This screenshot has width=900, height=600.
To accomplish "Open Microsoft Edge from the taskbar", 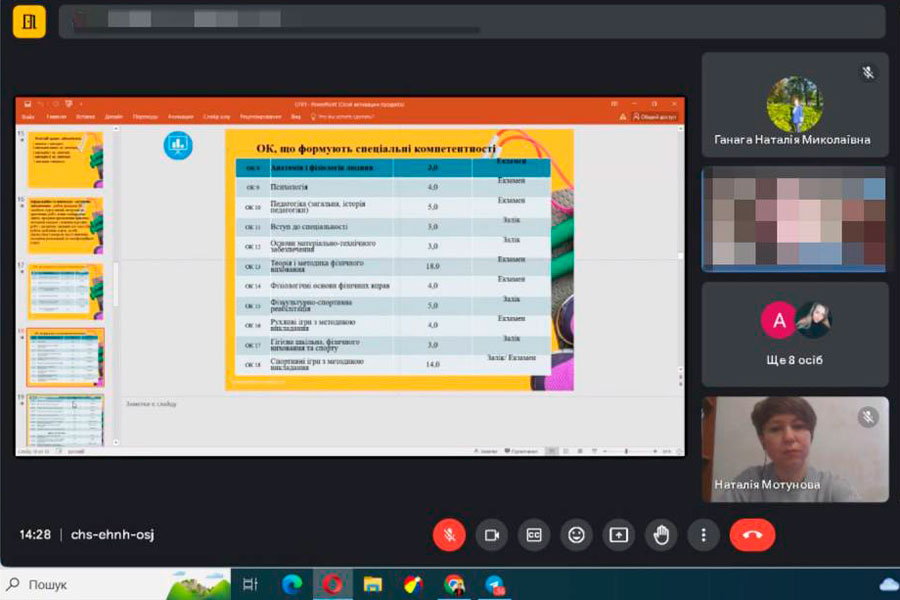I will [291, 584].
